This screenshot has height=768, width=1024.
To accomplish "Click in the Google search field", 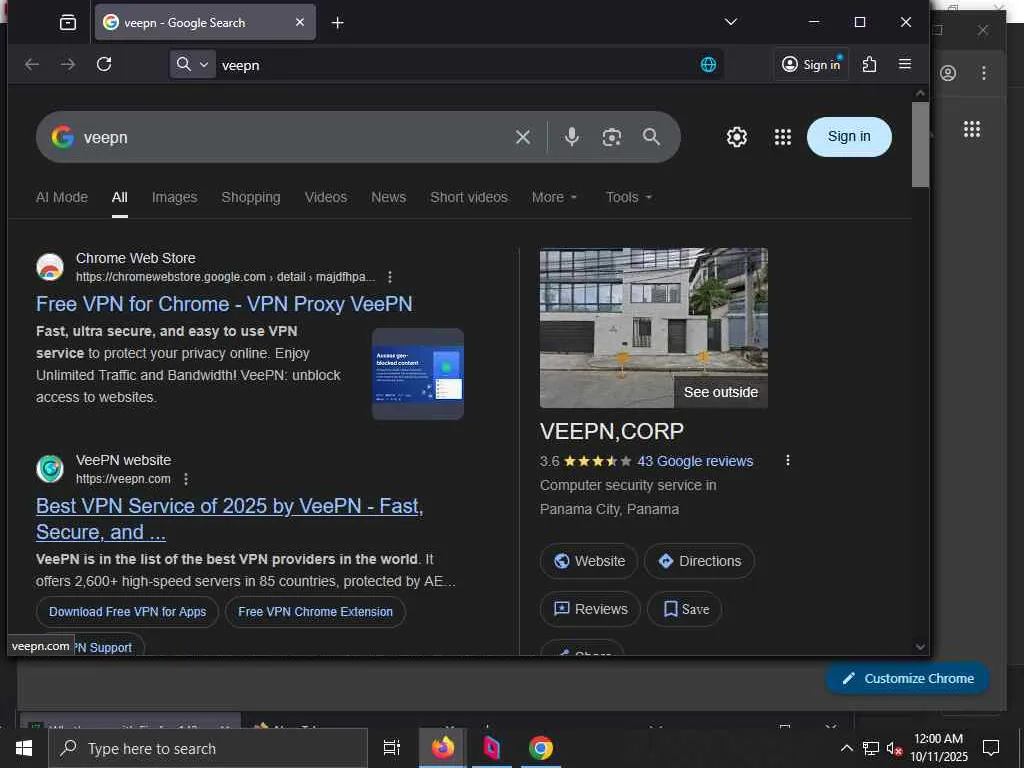I will tap(294, 137).
